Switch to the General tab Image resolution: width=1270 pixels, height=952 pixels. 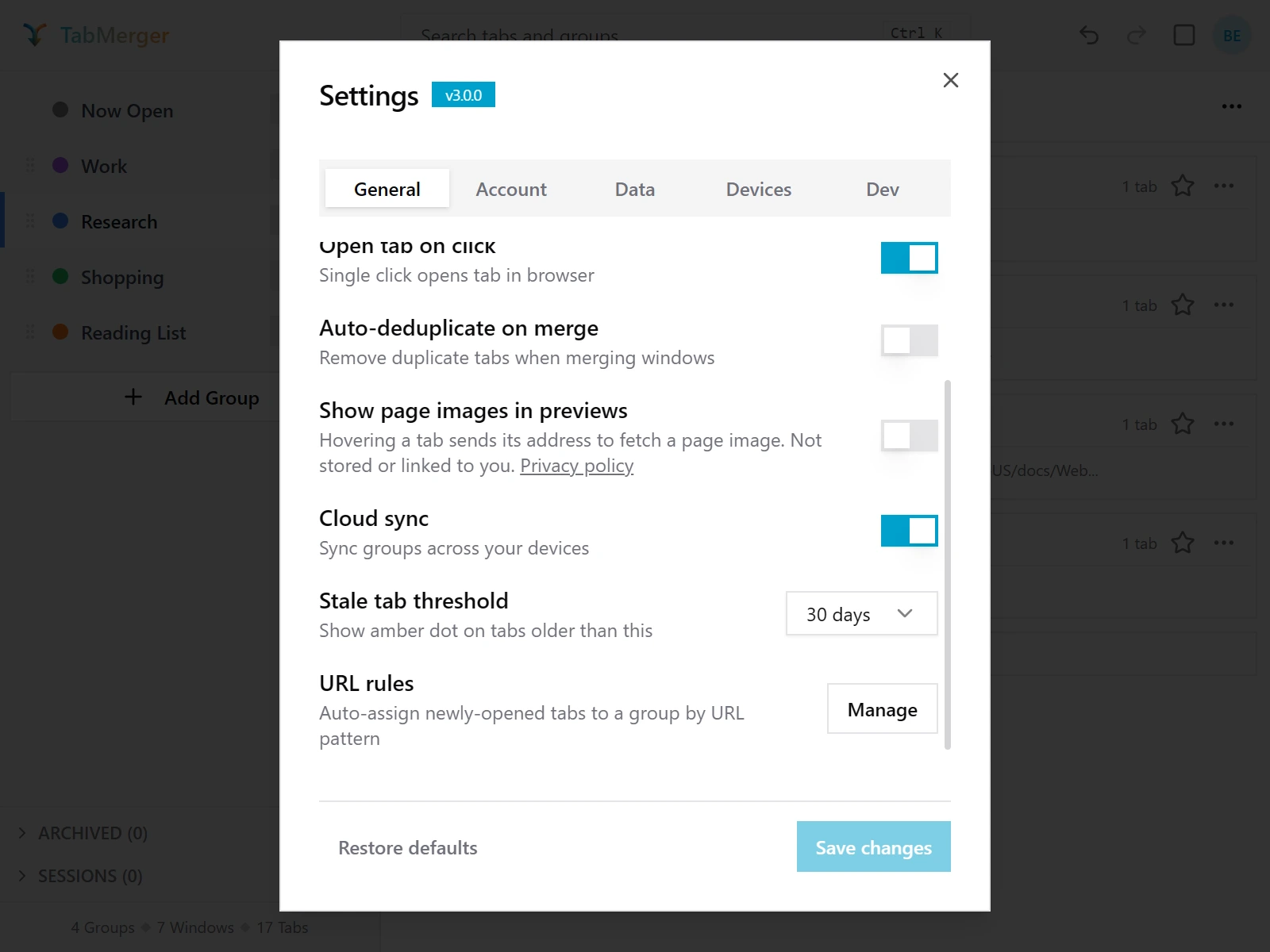387,189
